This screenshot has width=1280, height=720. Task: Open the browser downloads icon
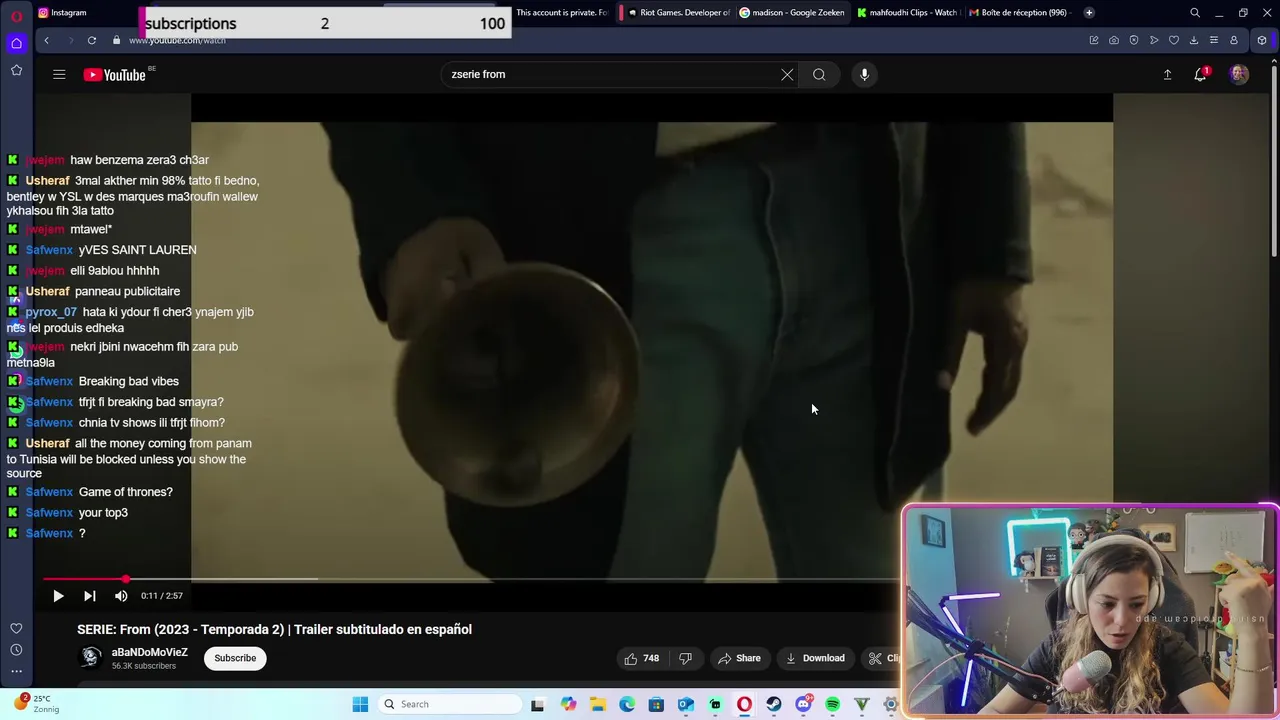(x=1194, y=40)
